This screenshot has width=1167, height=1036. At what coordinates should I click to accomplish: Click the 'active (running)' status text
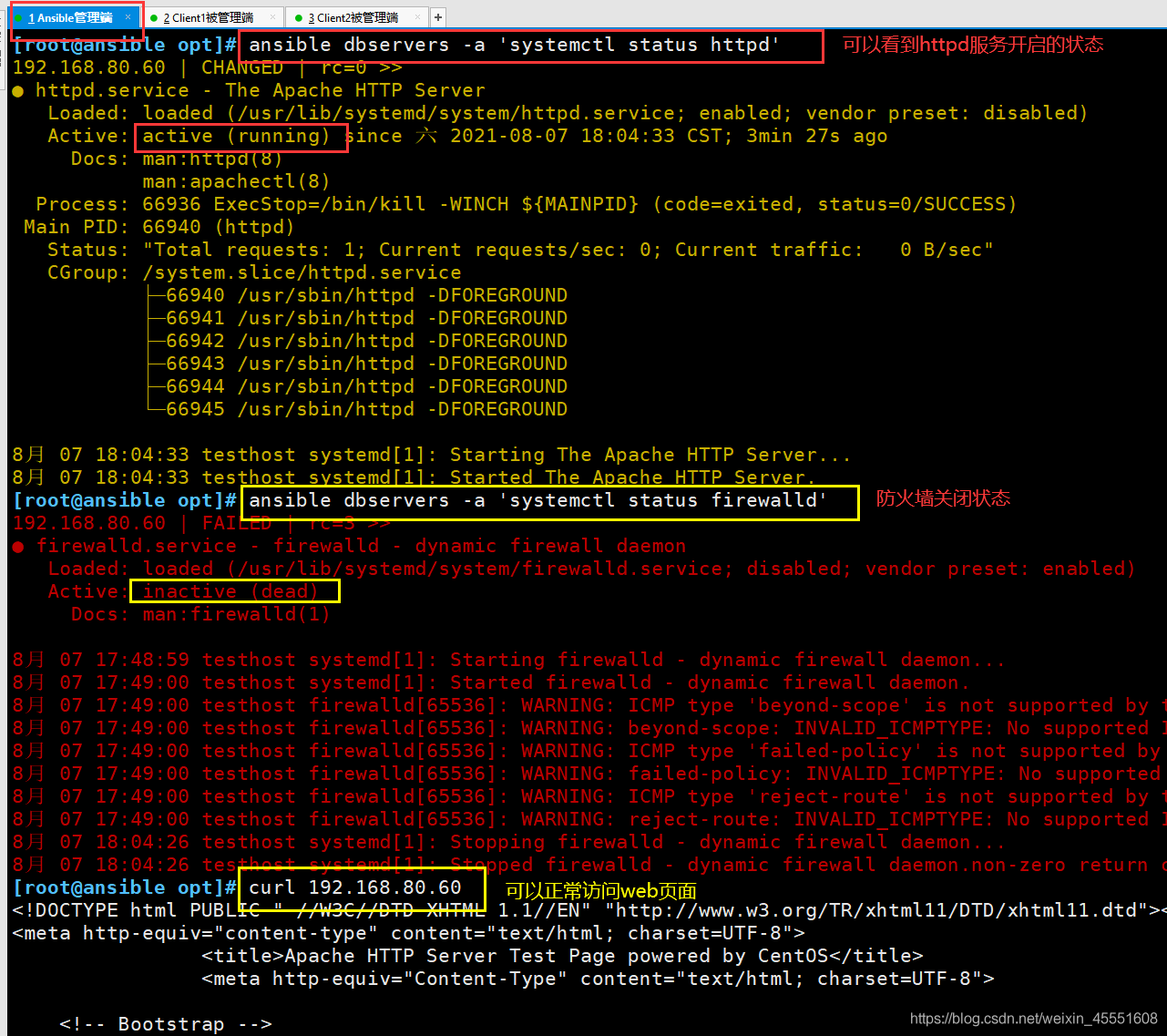click(x=237, y=136)
